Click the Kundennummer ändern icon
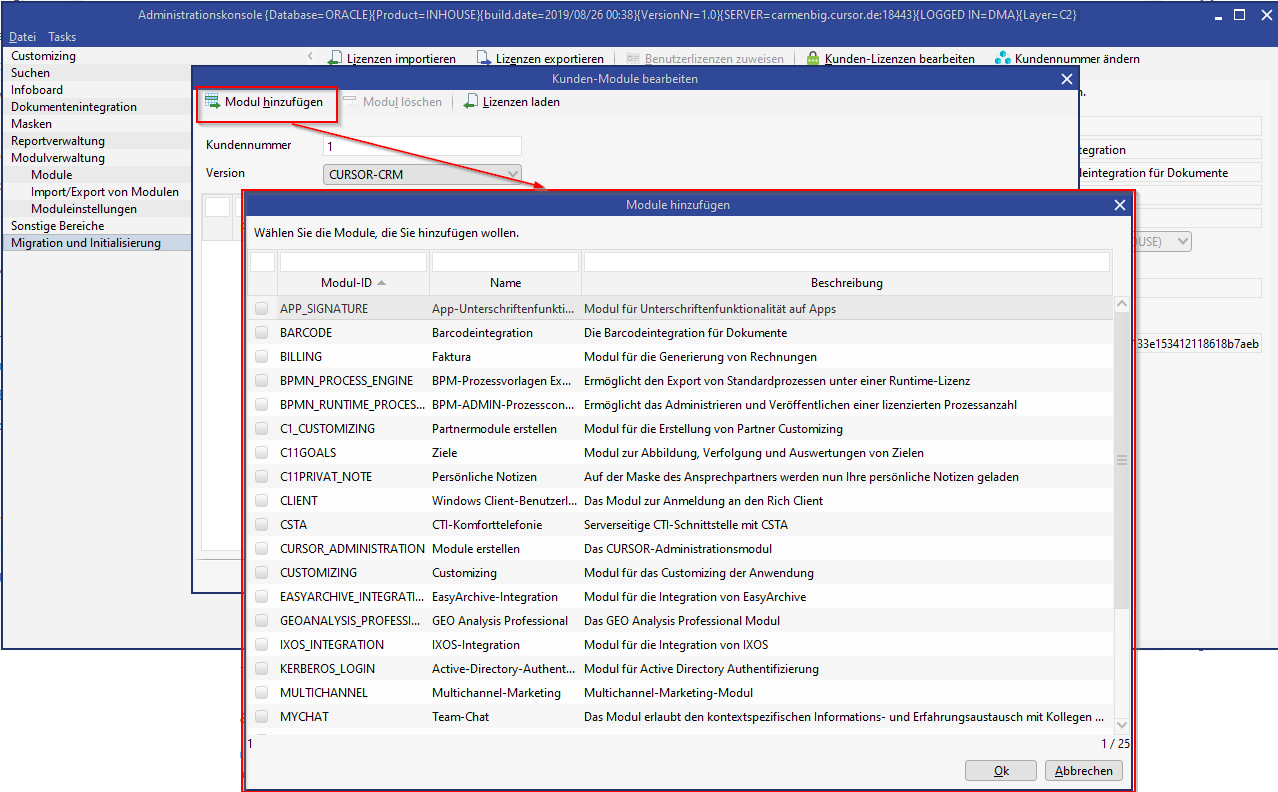This screenshot has height=792, width=1278. point(1002,59)
